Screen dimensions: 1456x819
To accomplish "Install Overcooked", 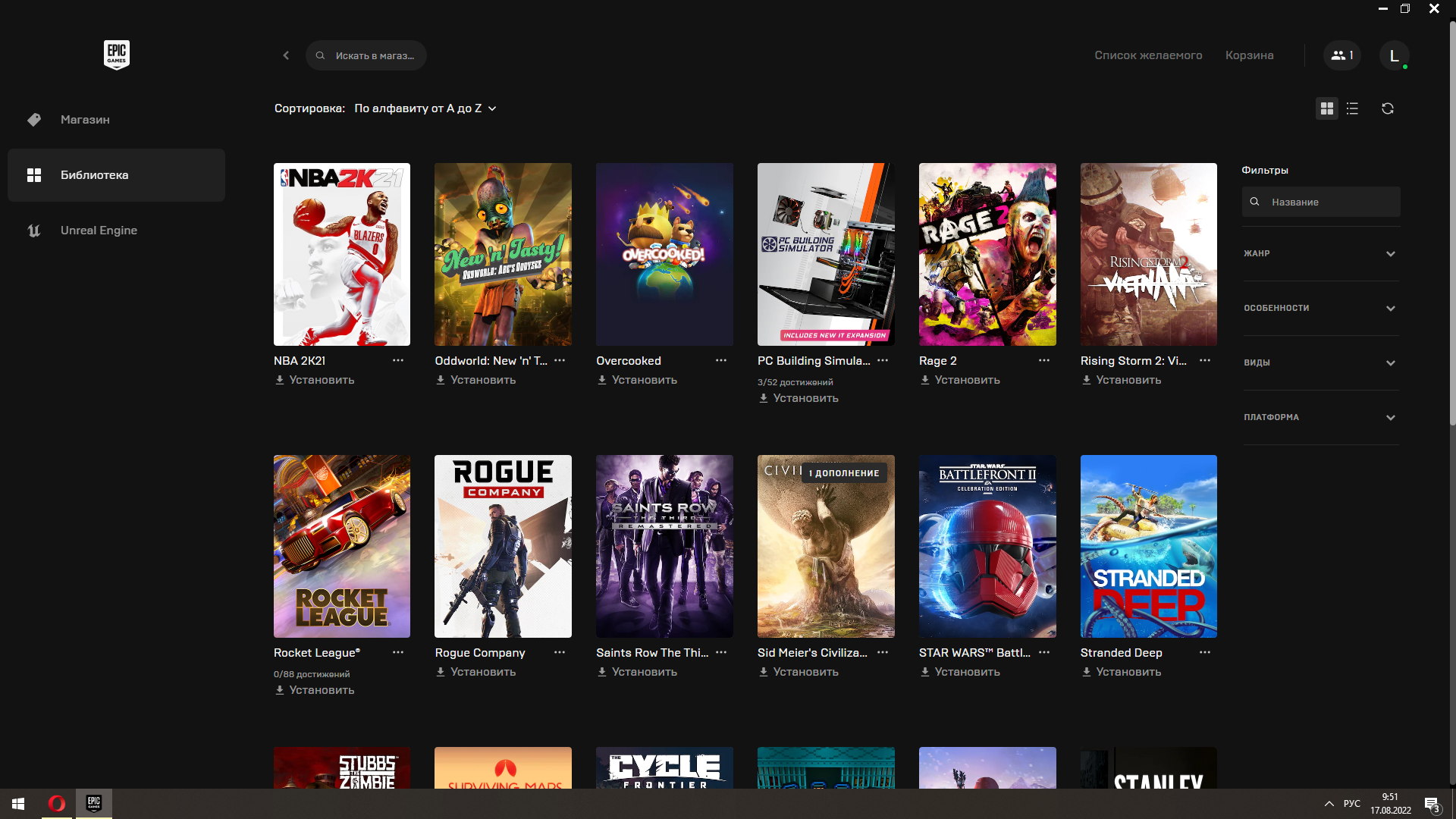I will [x=637, y=380].
